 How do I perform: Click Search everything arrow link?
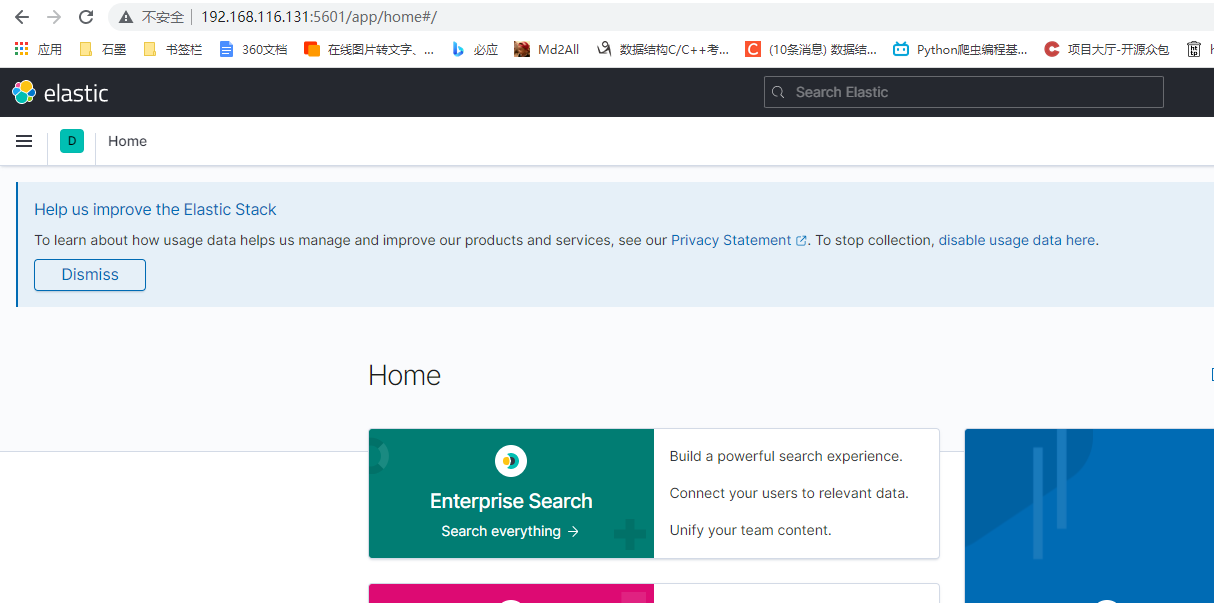pyautogui.click(x=510, y=531)
